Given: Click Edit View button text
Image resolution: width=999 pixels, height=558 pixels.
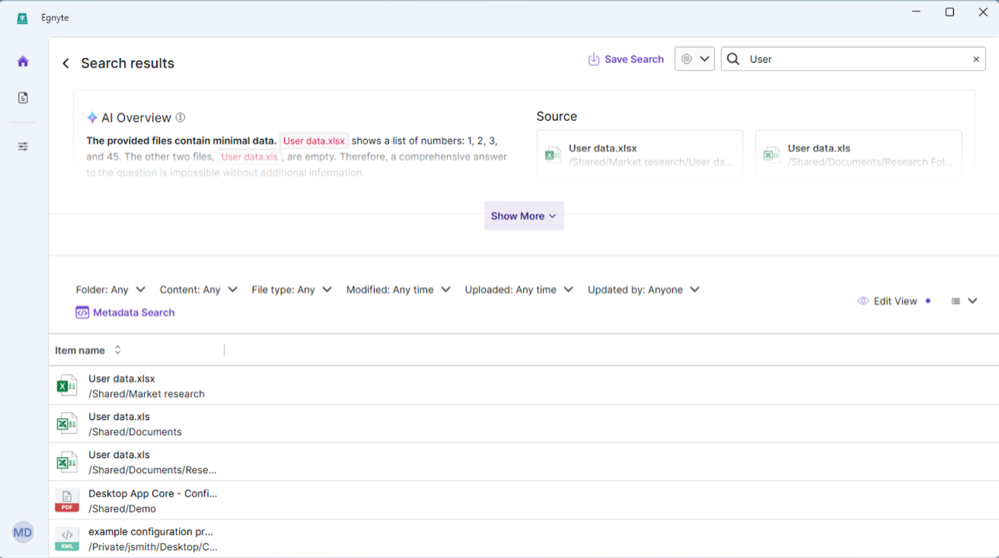Looking at the screenshot, I should point(895,301).
